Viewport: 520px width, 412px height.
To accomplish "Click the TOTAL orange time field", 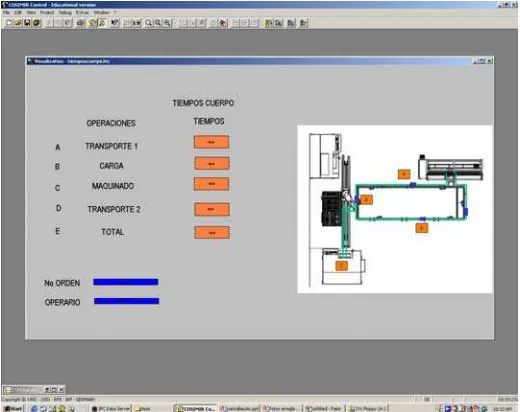I will pyautogui.click(x=212, y=233).
